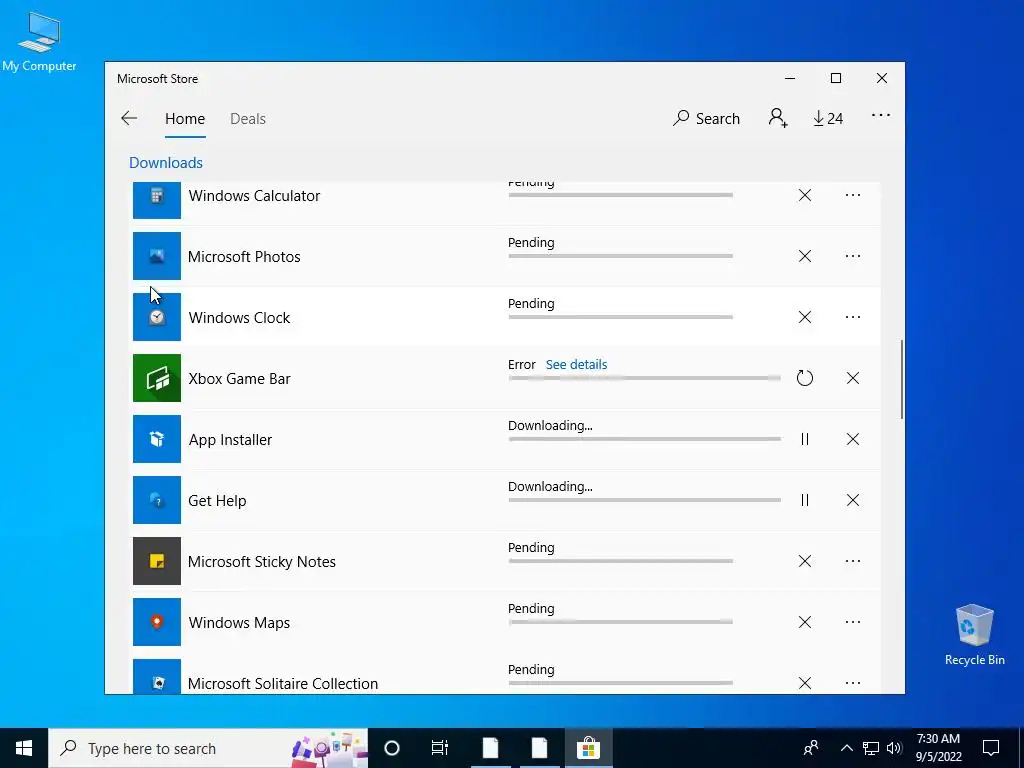Cancel the Windows Calculator download
Screen dimensions: 1024x768
[x=805, y=195]
